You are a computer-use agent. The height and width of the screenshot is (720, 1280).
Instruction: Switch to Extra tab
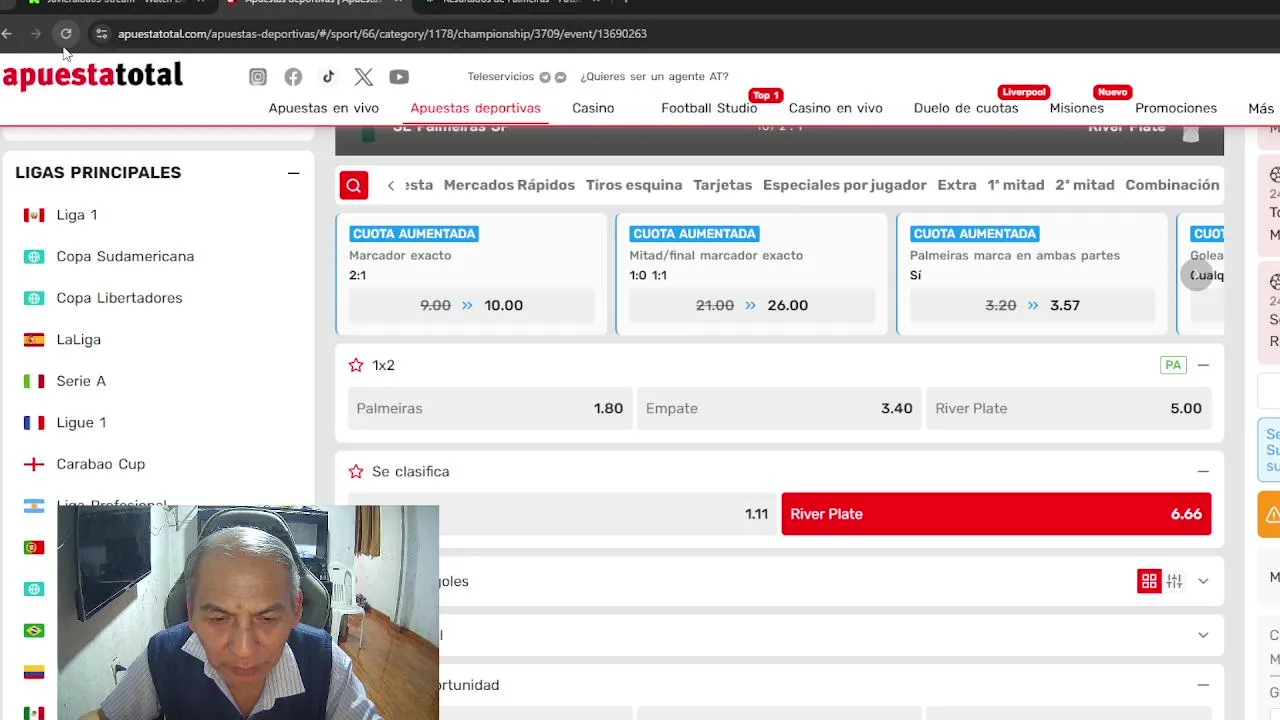pyautogui.click(x=957, y=185)
